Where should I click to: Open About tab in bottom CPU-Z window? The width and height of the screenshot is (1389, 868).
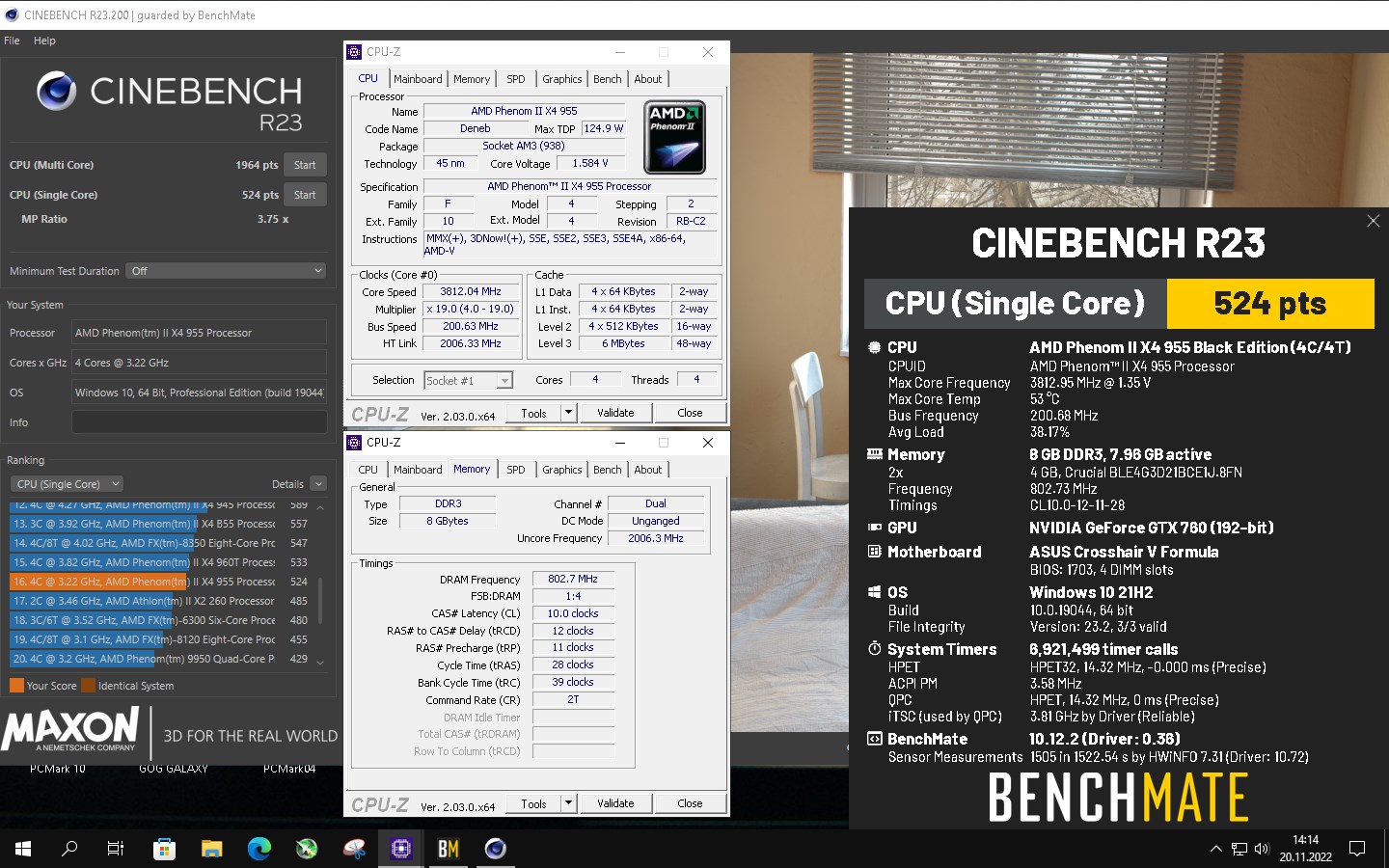tap(648, 470)
